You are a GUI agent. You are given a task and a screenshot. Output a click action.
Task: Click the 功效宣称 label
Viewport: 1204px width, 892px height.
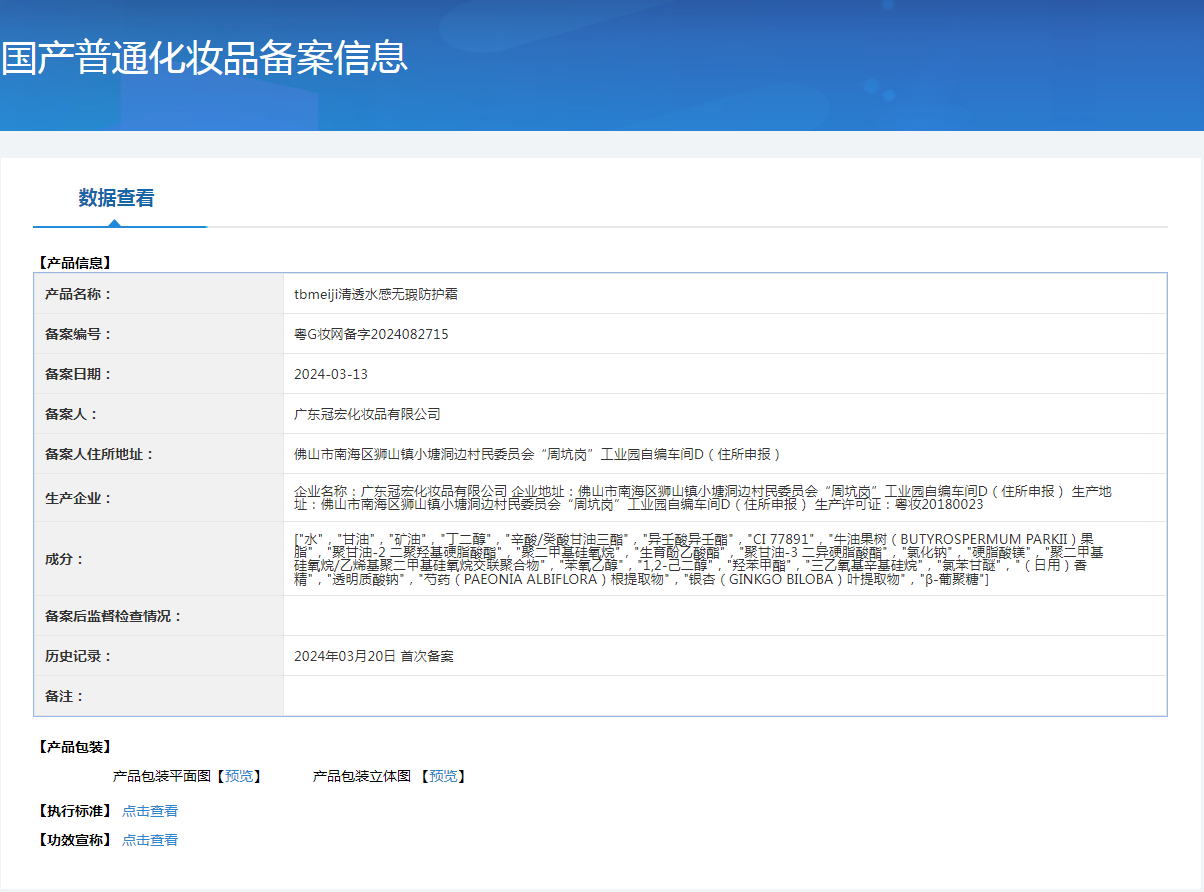[x=75, y=840]
